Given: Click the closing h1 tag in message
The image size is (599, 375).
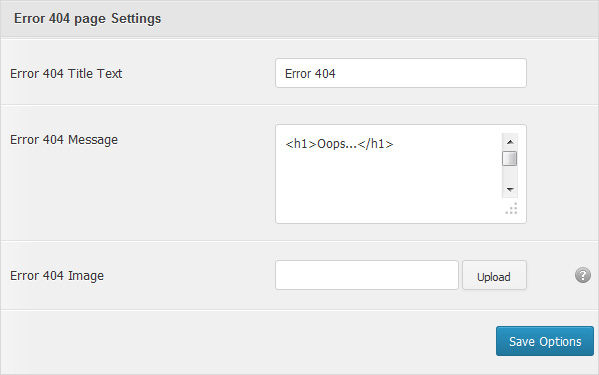Looking at the screenshot, I should point(376,144).
